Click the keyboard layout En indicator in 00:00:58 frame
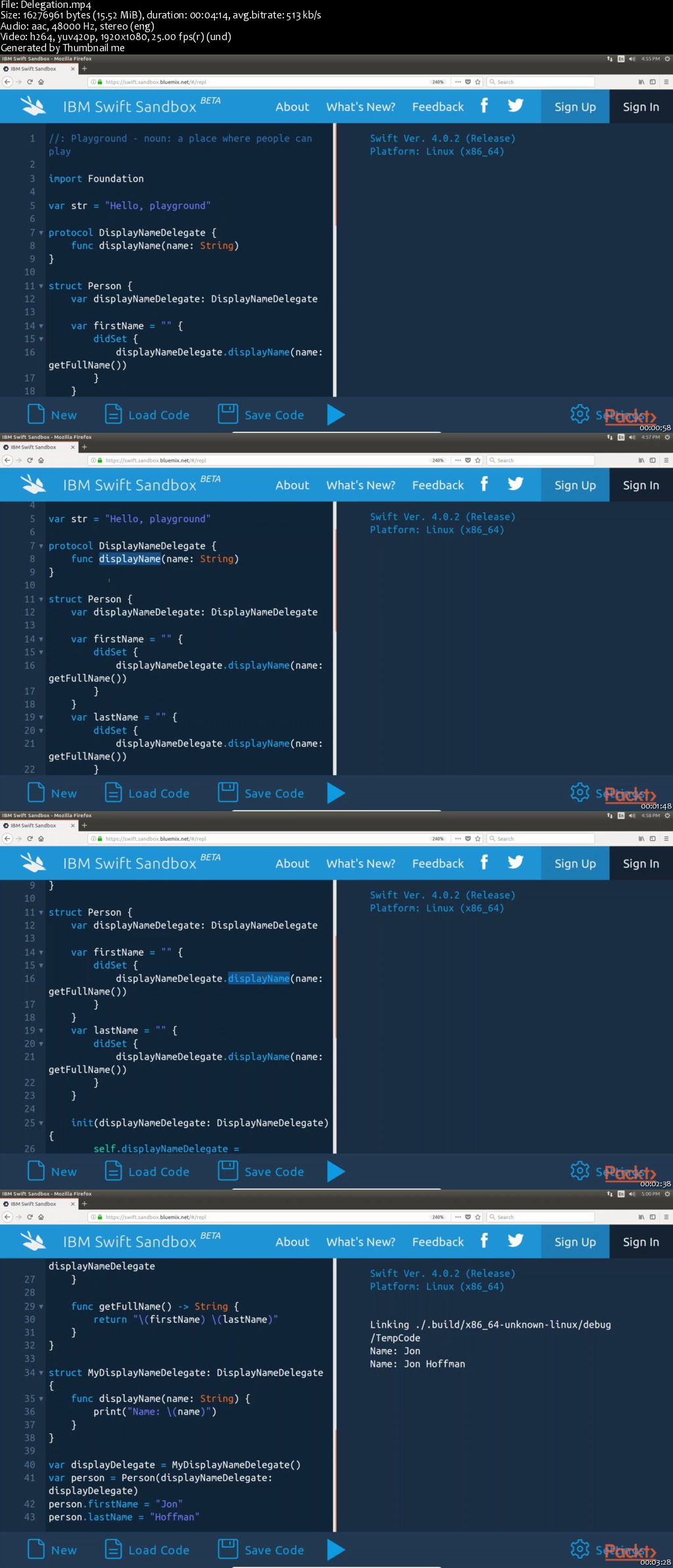The height and width of the screenshot is (1568, 673). point(621,58)
